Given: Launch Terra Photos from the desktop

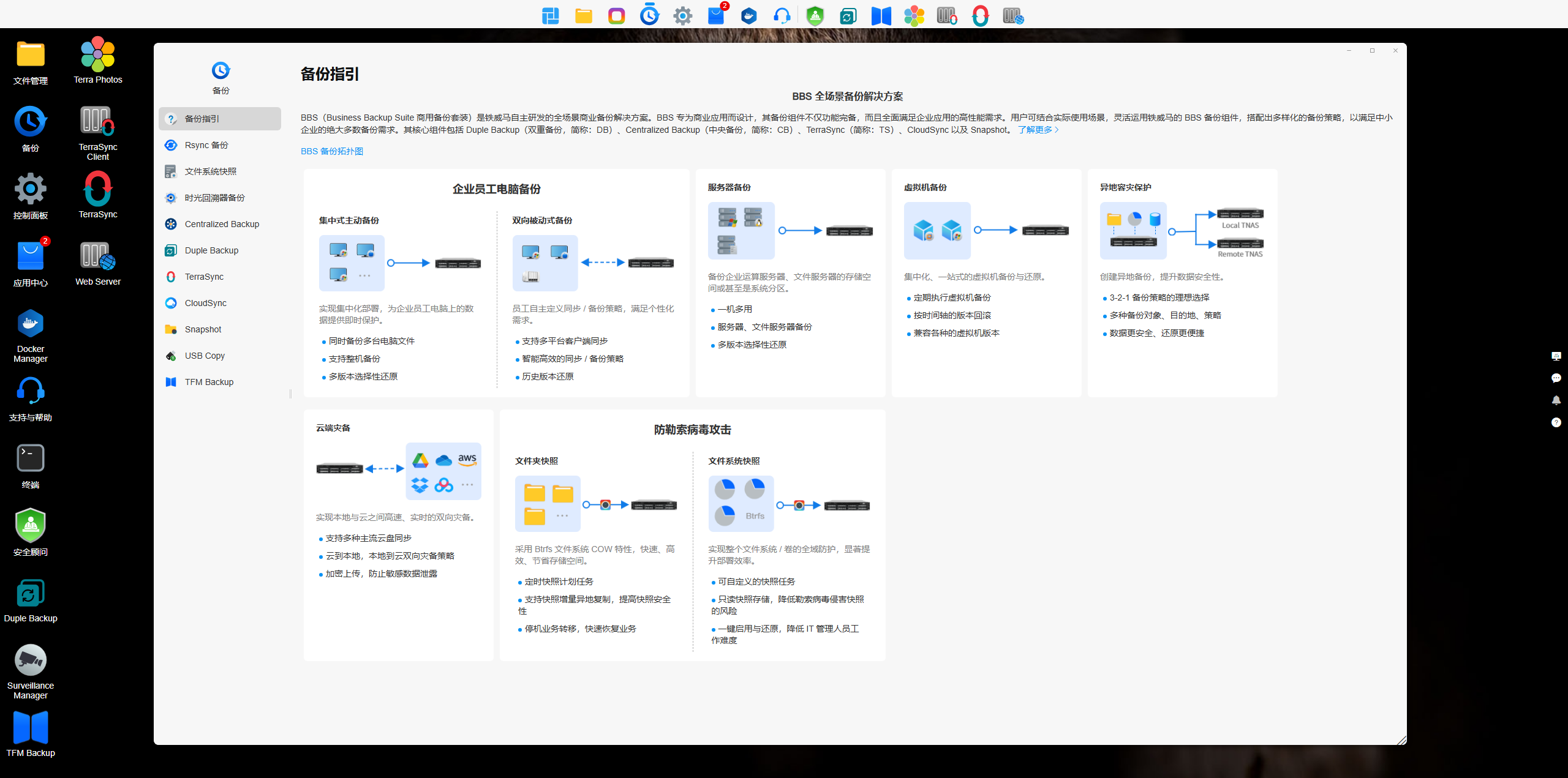Looking at the screenshot, I should point(98,61).
